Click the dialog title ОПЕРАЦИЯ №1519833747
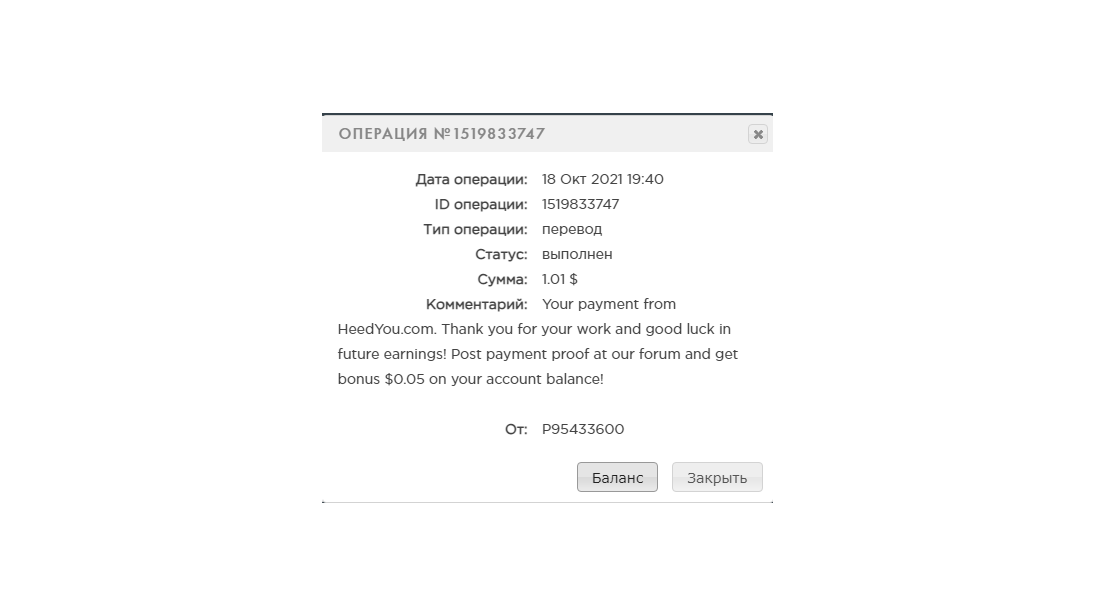 (442, 134)
